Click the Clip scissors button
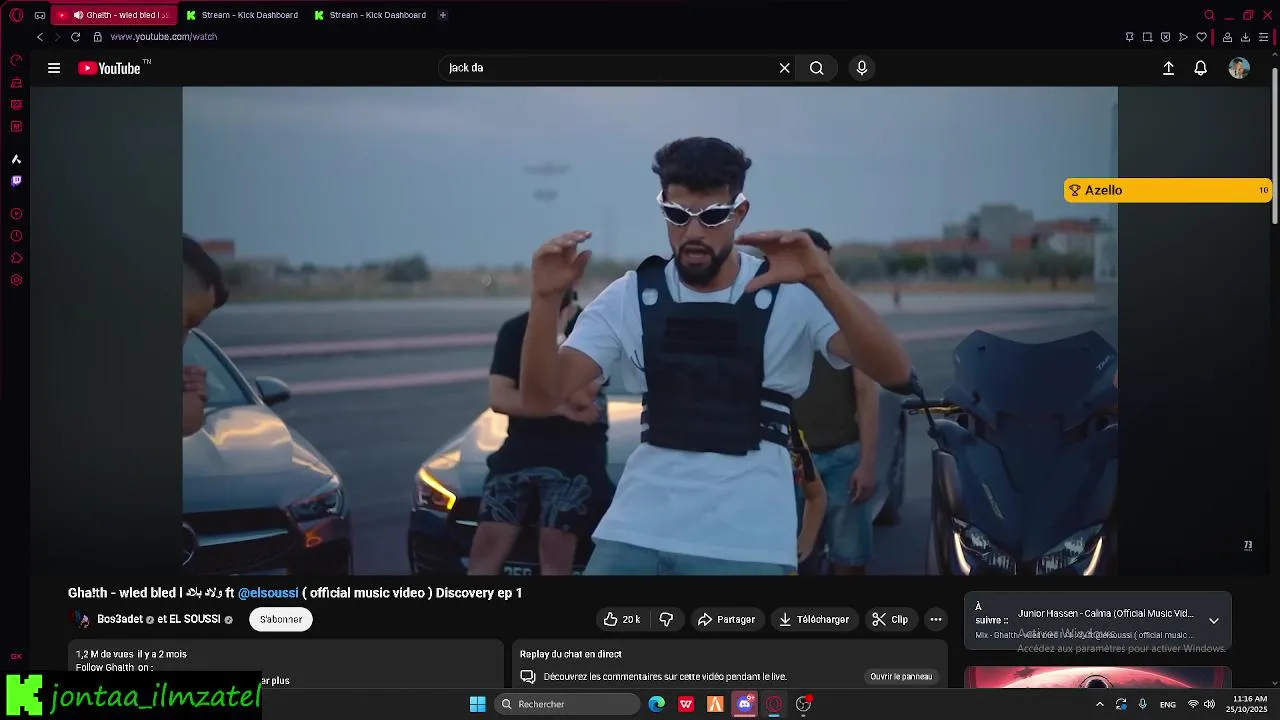 [x=890, y=620]
